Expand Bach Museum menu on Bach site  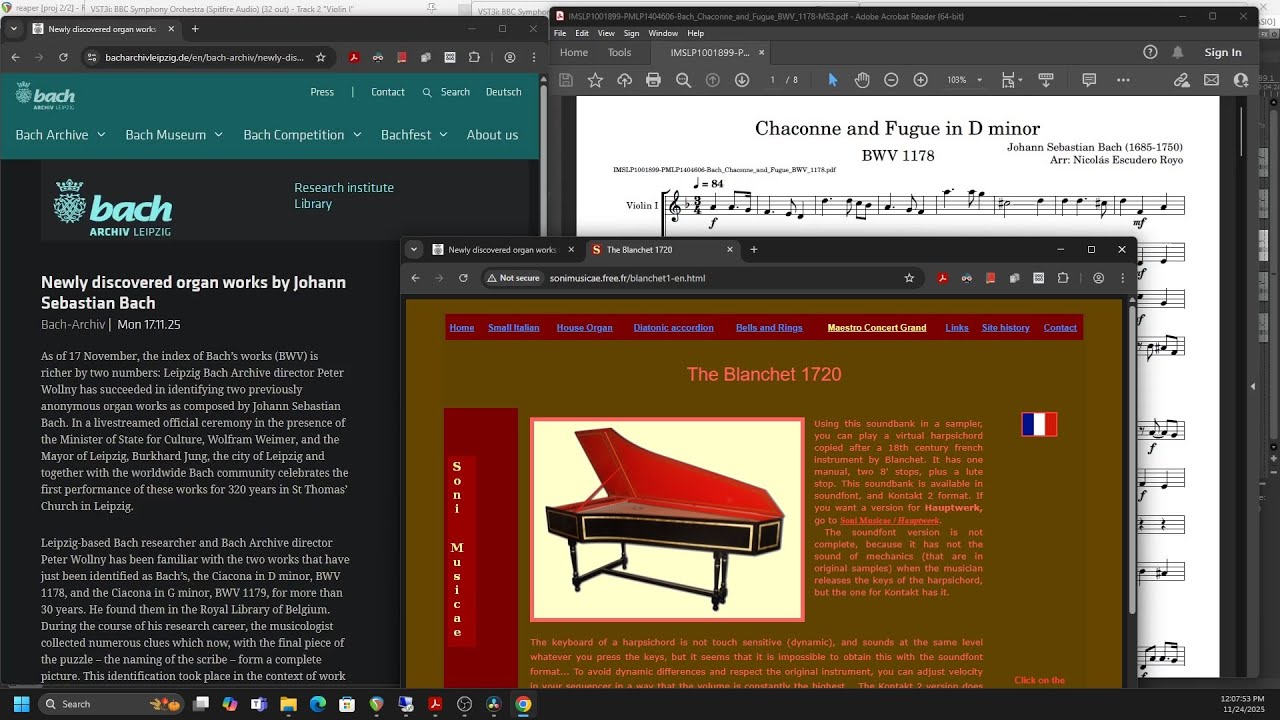[x=174, y=135]
